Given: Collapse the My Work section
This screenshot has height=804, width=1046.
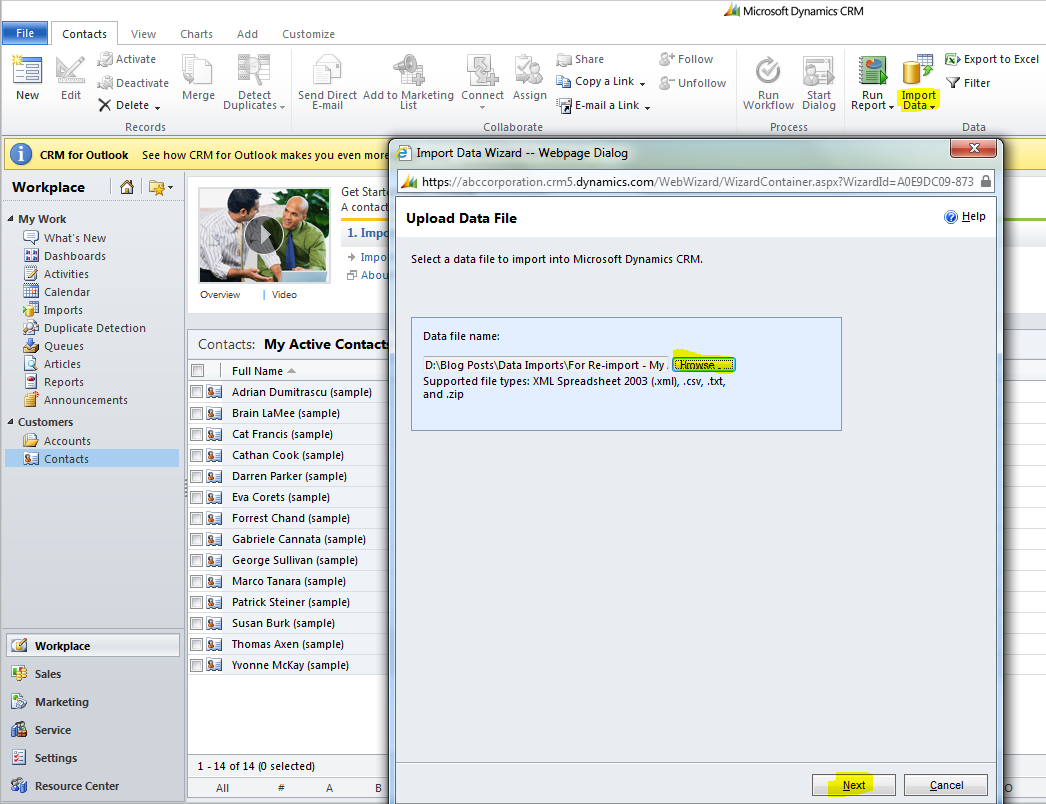Looking at the screenshot, I should tap(11, 219).
